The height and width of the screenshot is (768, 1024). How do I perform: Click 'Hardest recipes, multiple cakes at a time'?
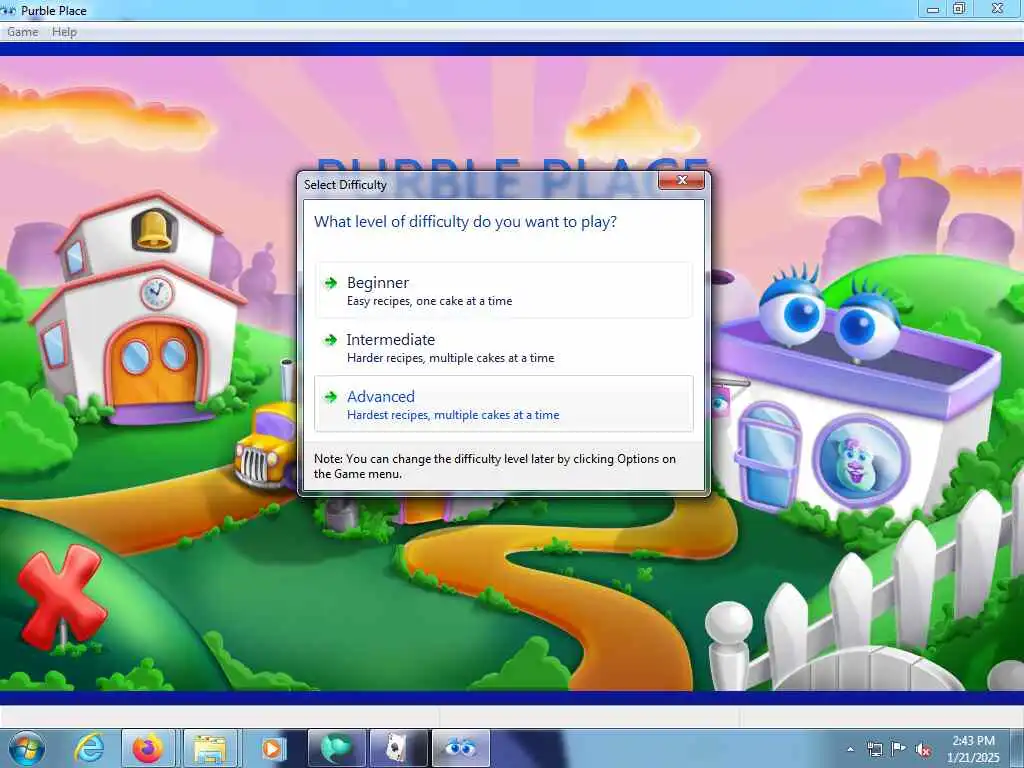(x=453, y=415)
